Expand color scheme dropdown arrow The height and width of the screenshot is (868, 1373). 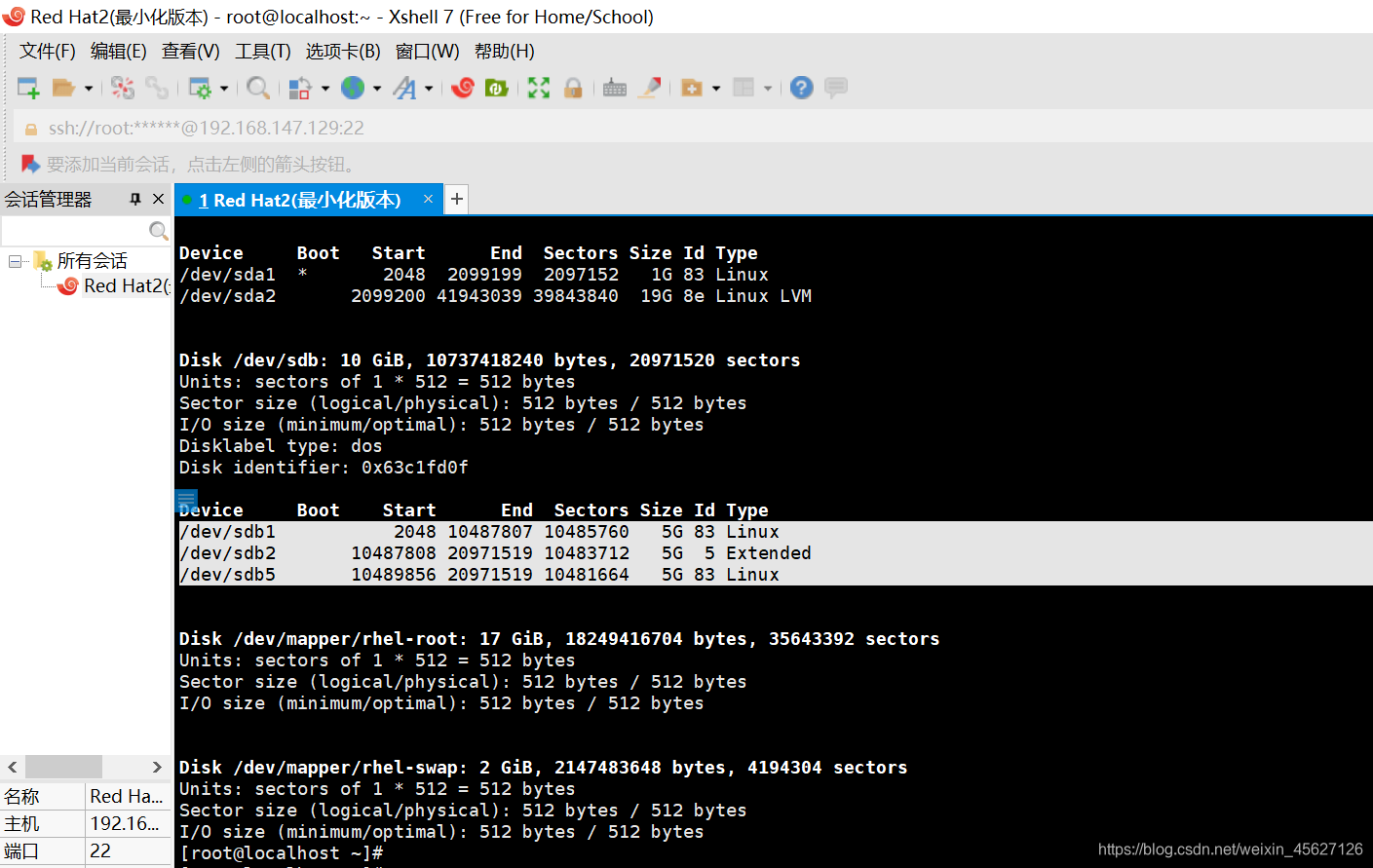tap(325, 89)
